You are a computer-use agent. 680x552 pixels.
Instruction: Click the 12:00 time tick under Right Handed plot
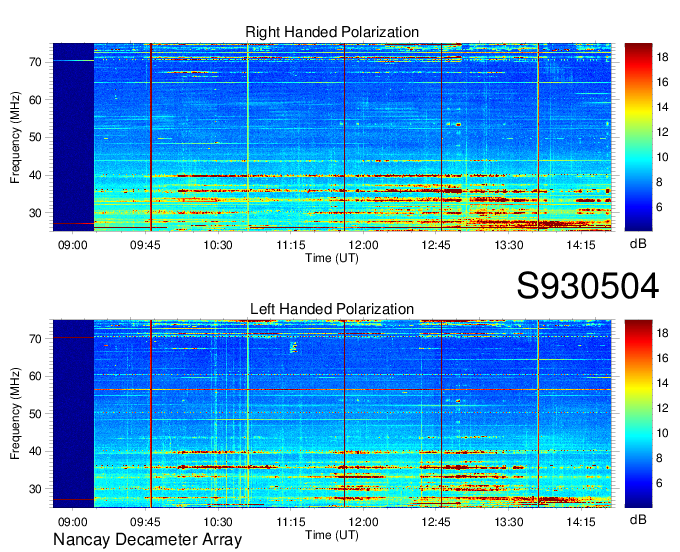coord(363,245)
